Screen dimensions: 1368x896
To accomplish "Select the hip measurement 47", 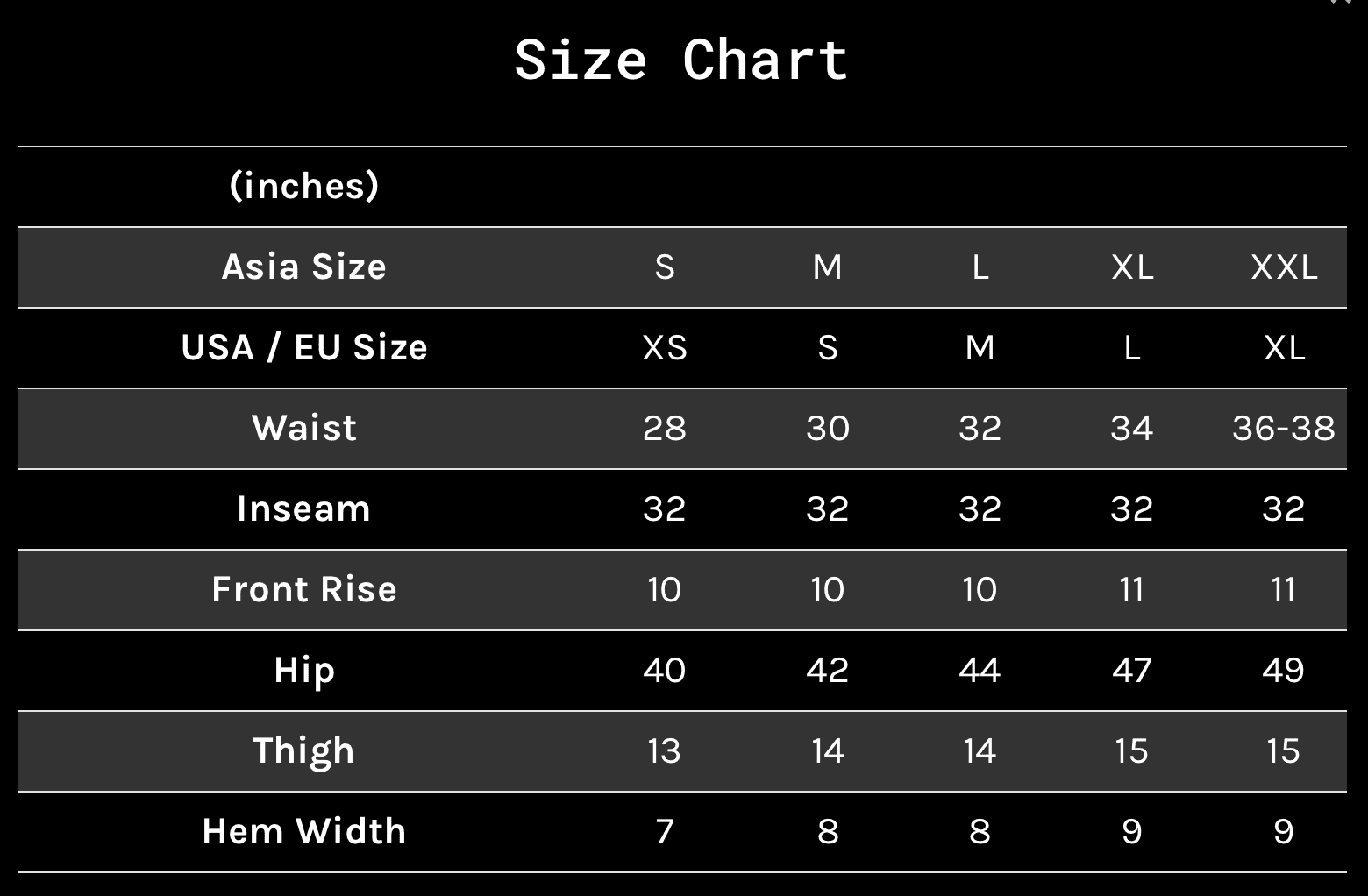I will pyautogui.click(x=1132, y=670).
